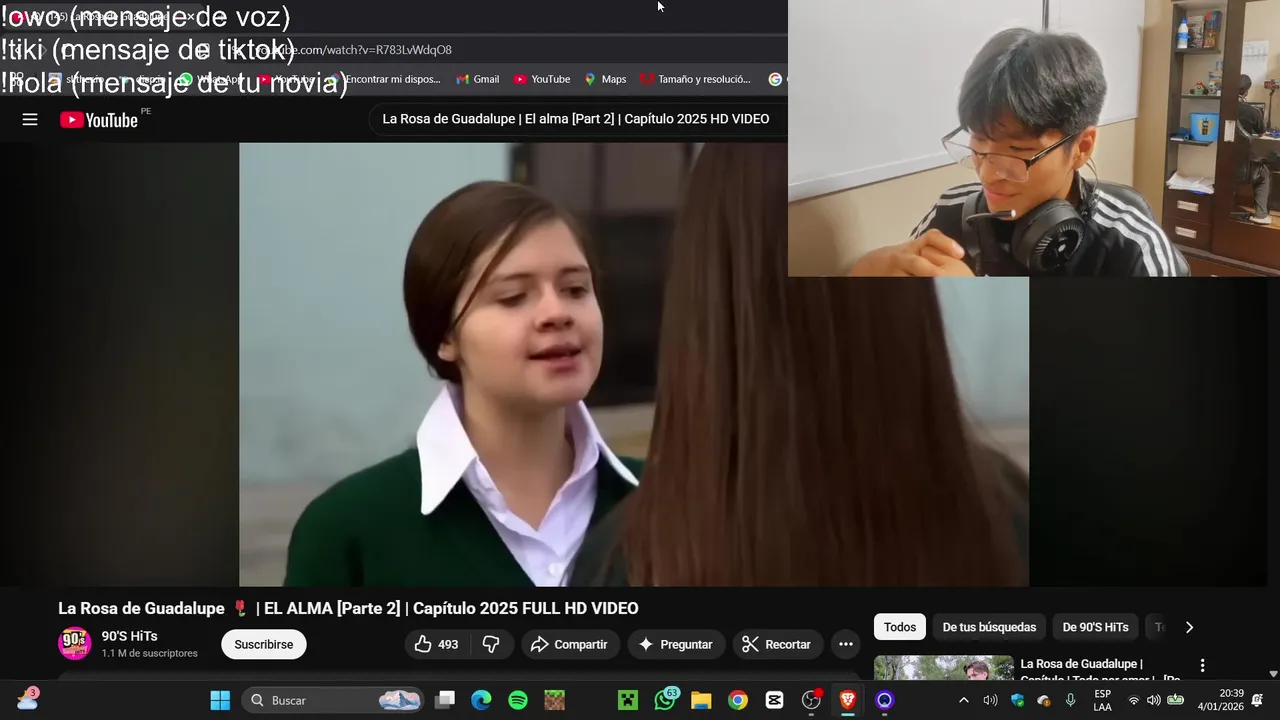This screenshot has width=1280, height=720.
Task: Open WhatsApp from the taskbar
Action: point(665,700)
